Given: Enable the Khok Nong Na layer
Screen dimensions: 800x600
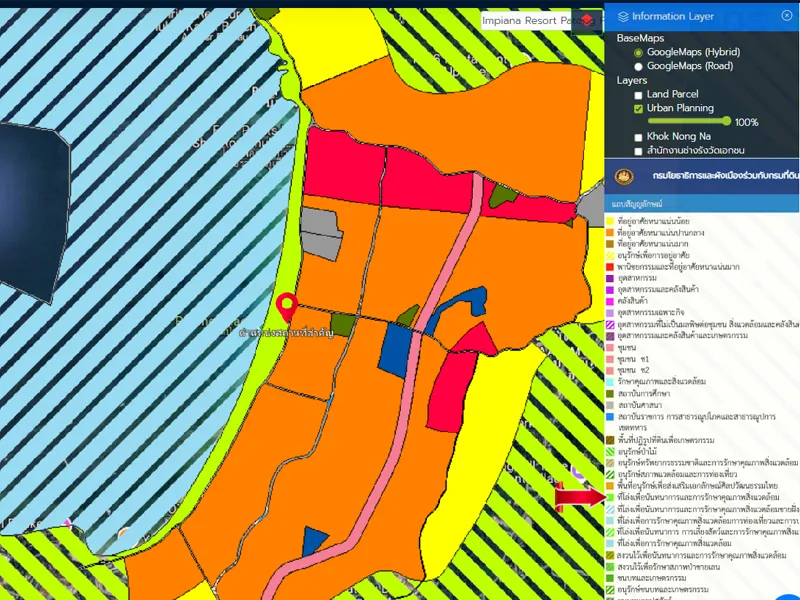Looking at the screenshot, I should point(638,136).
